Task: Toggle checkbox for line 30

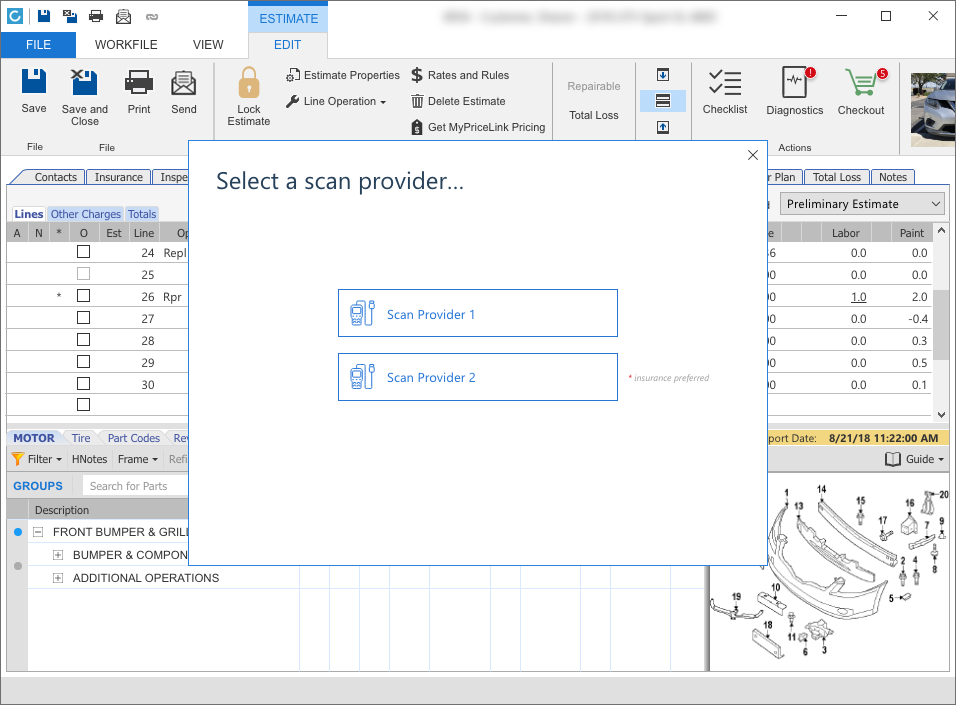Action: [x=84, y=384]
